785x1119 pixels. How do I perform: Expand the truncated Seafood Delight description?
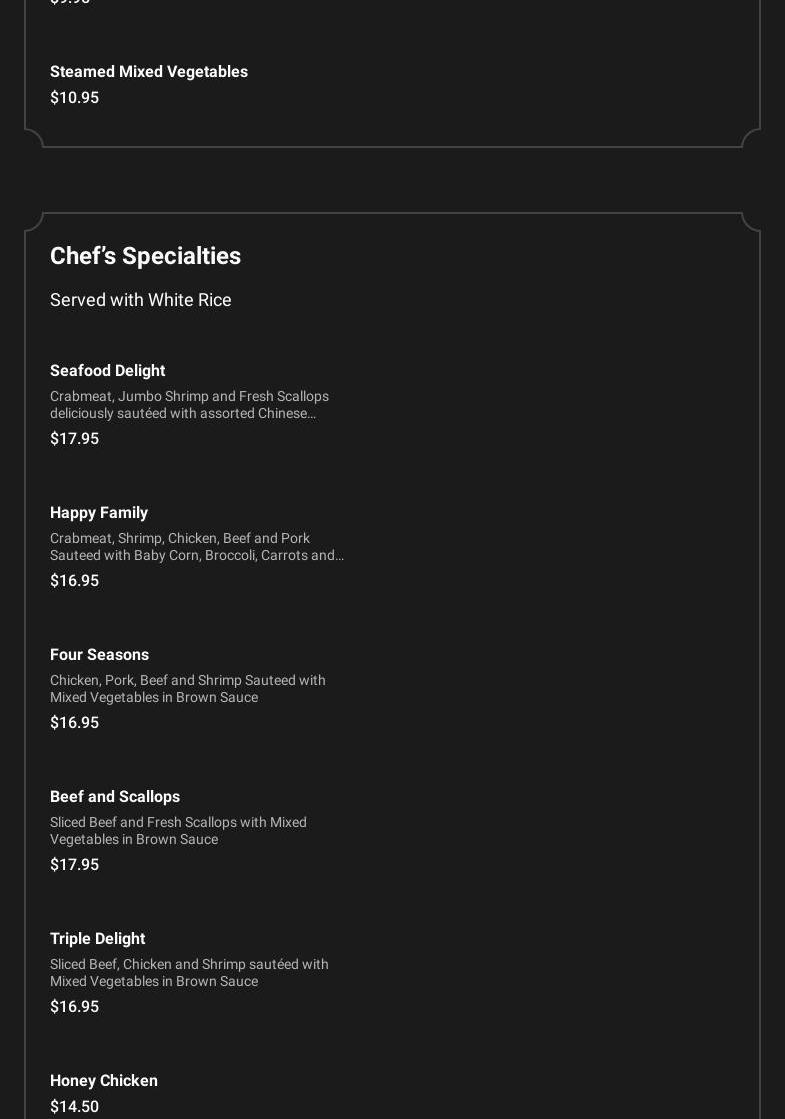tap(189, 405)
